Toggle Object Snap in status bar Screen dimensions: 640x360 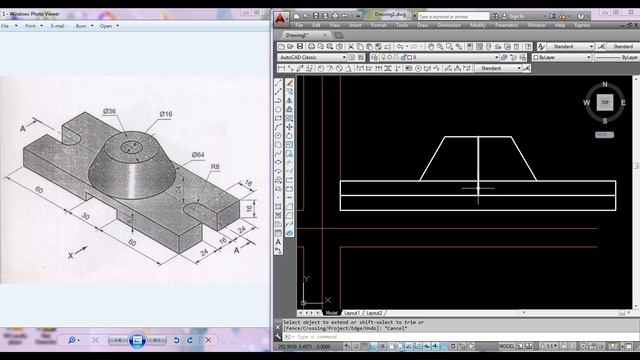point(391,346)
